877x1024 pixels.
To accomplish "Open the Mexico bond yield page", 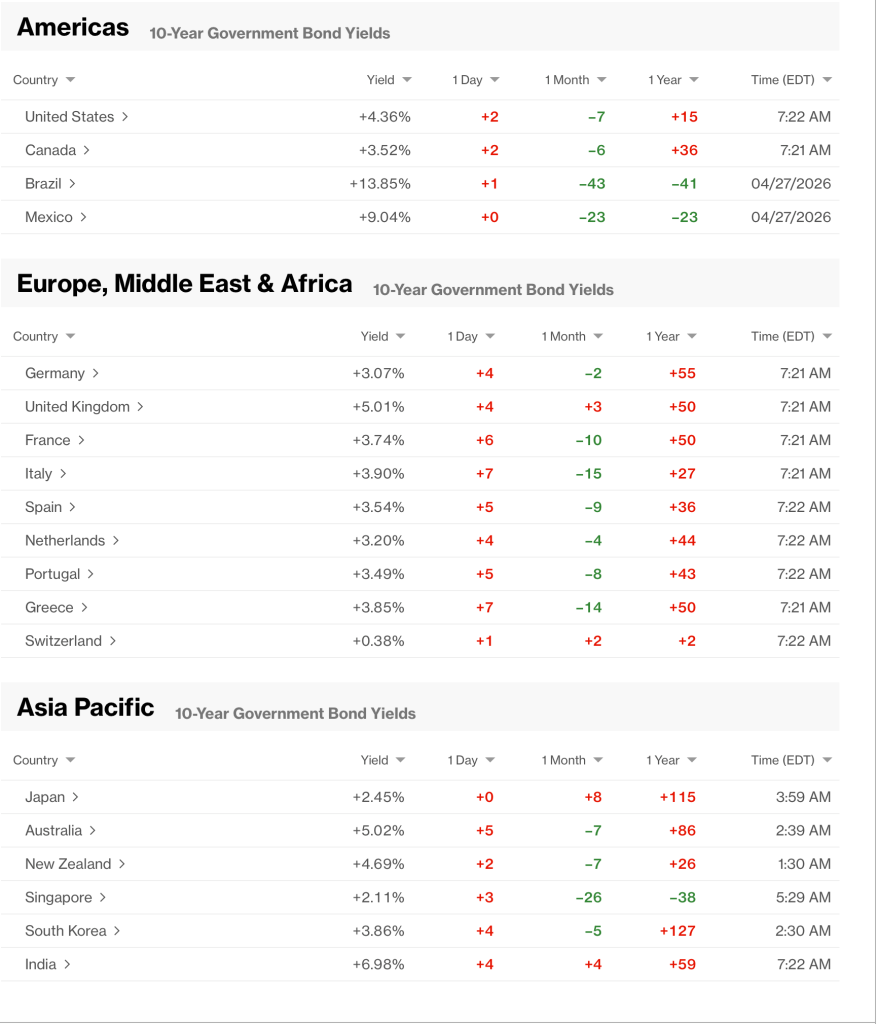I will (x=49, y=218).
